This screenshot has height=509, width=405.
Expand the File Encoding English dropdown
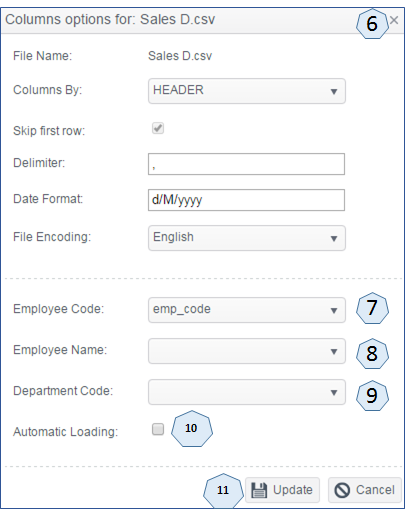tap(247, 238)
